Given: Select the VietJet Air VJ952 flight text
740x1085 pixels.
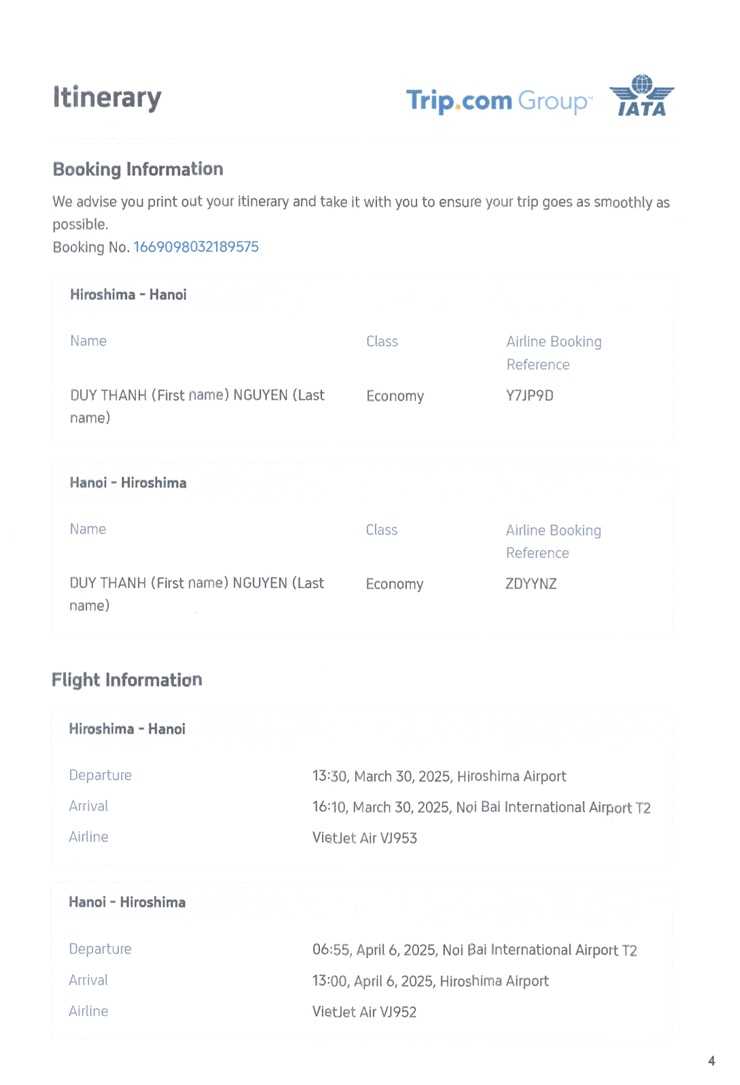Looking at the screenshot, I should 365,1012.
